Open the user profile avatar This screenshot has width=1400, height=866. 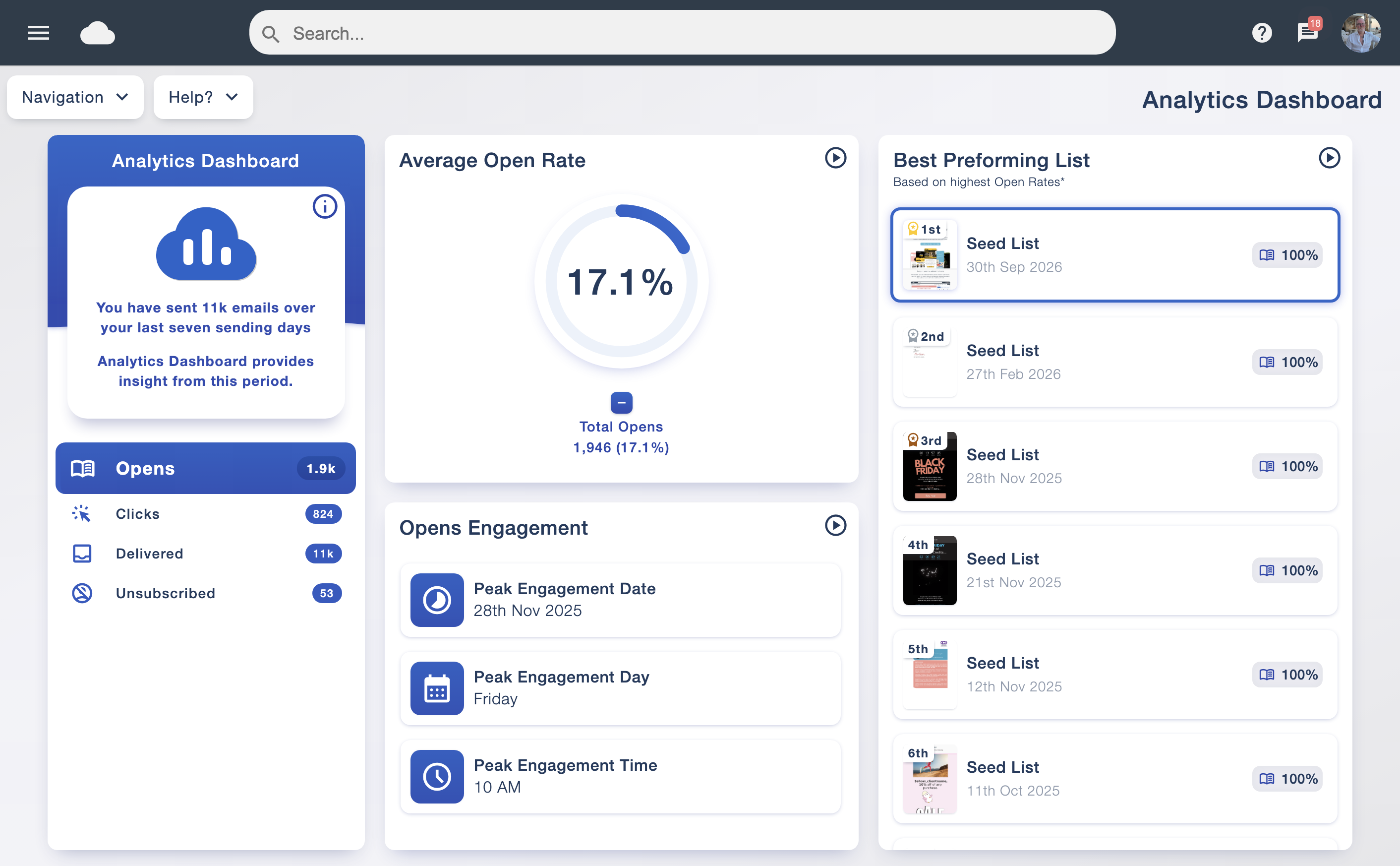click(x=1360, y=33)
